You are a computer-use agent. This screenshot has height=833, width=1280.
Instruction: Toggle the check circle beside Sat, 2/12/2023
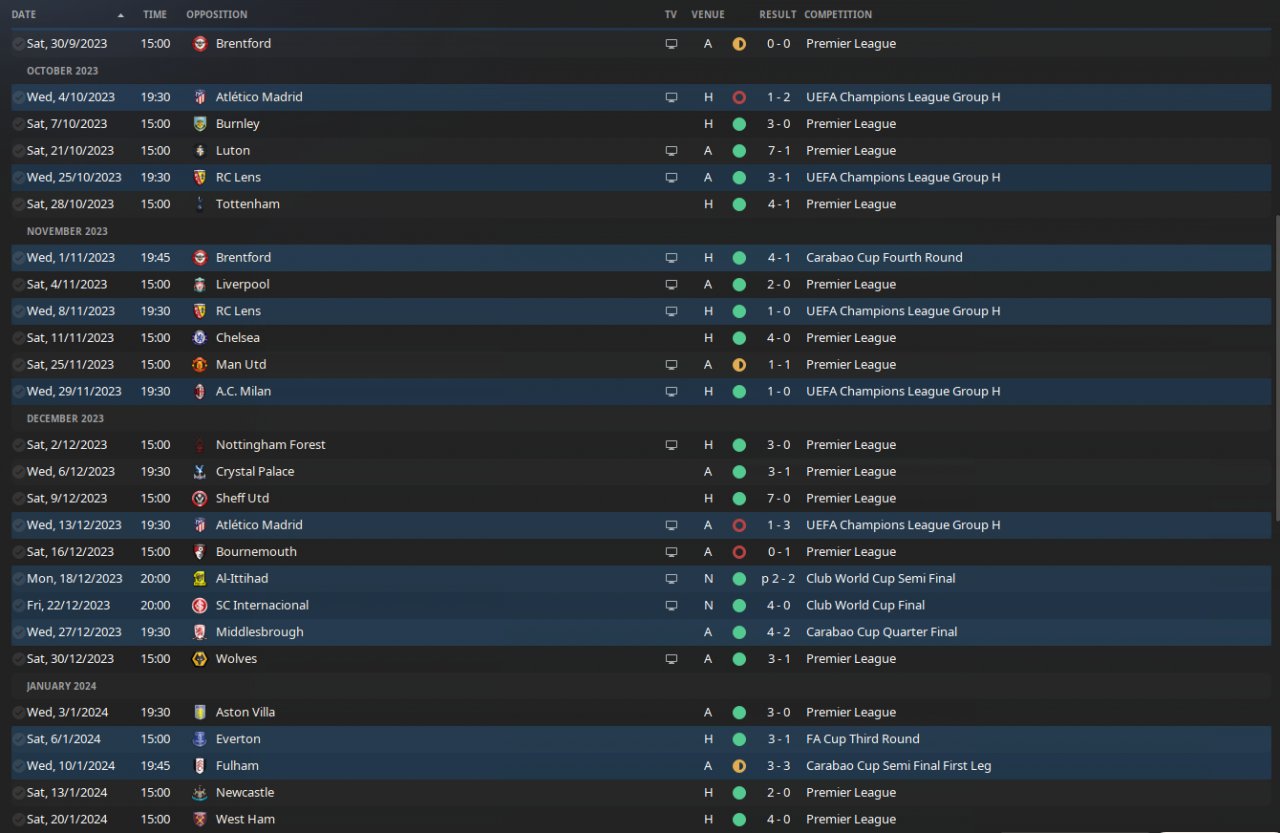[19, 445]
